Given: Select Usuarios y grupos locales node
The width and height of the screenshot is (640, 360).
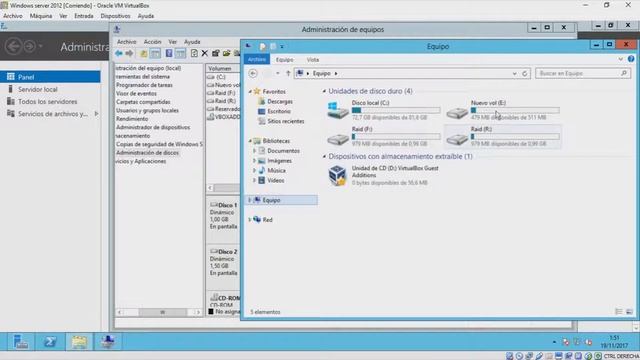Looking at the screenshot, I should 147,110.
